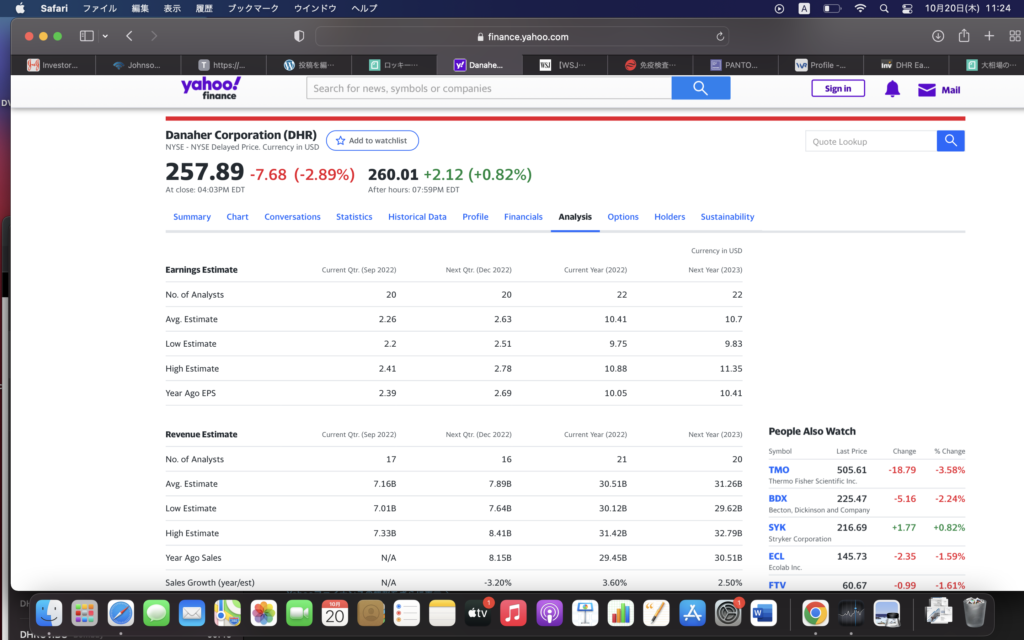Switch to the Financials tab
The image size is (1024, 640).
(x=523, y=217)
